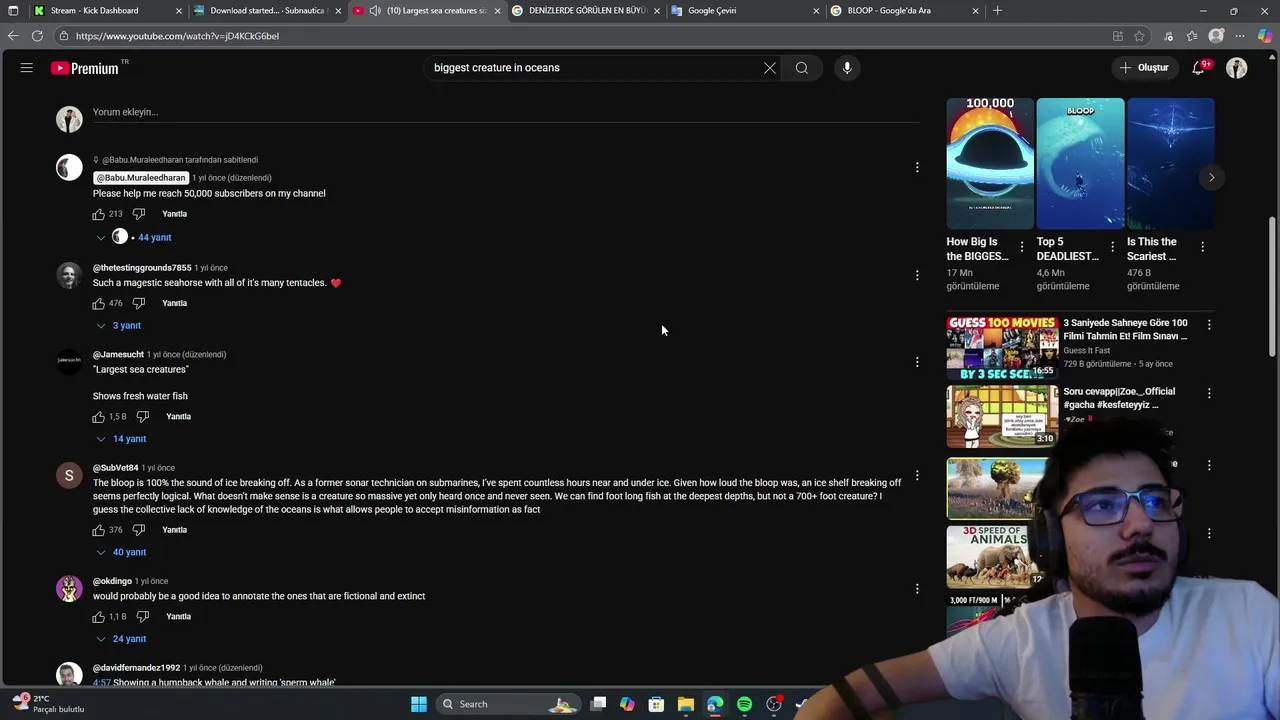Screen dimensions: 1280x720
Task: Open more options for 'How Big Is the BIGGES...' short
Action: pos(1021,247)
